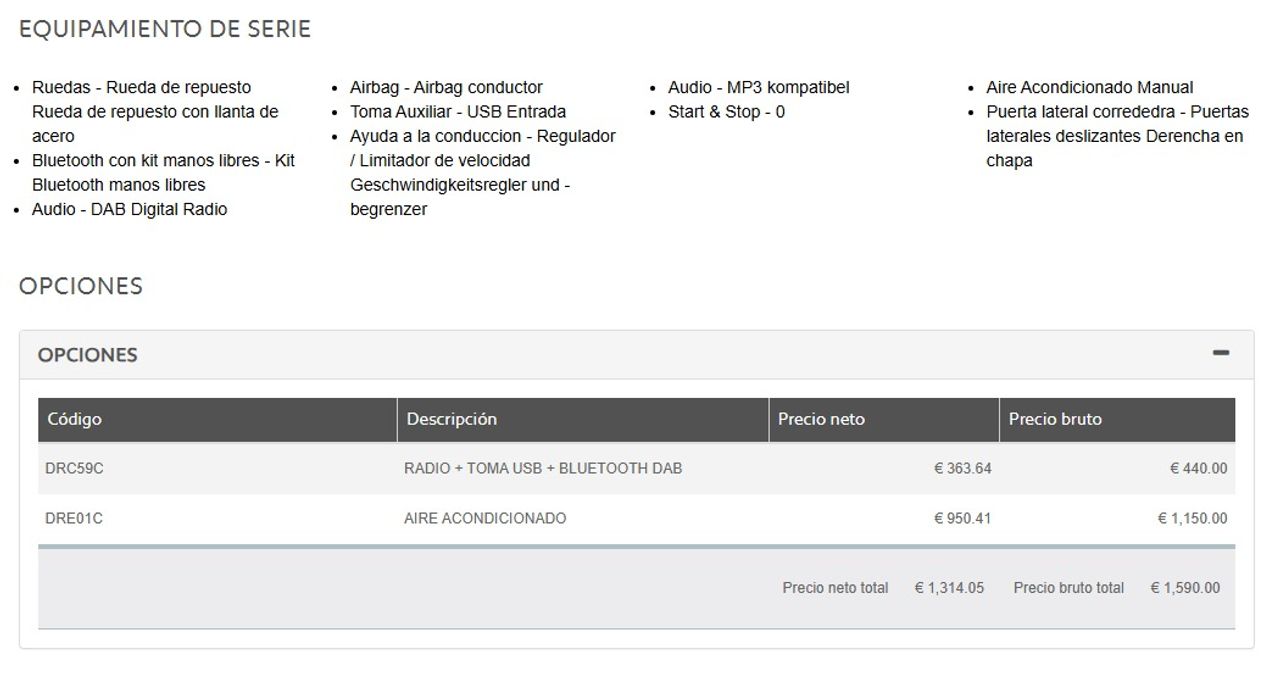This screenshot has width=1280, height=690.
Task: Click the OPCIONES panel header title
Action: click(x=88, y=355)
